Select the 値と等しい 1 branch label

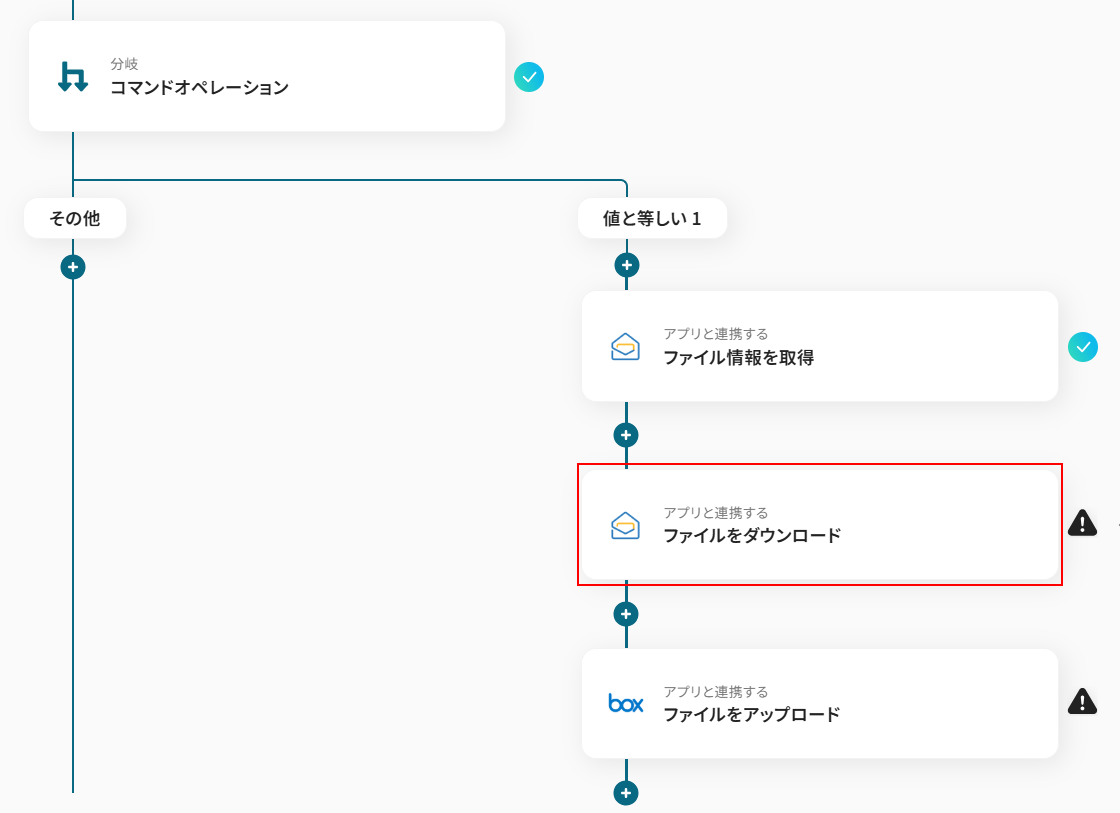(652, 218)
